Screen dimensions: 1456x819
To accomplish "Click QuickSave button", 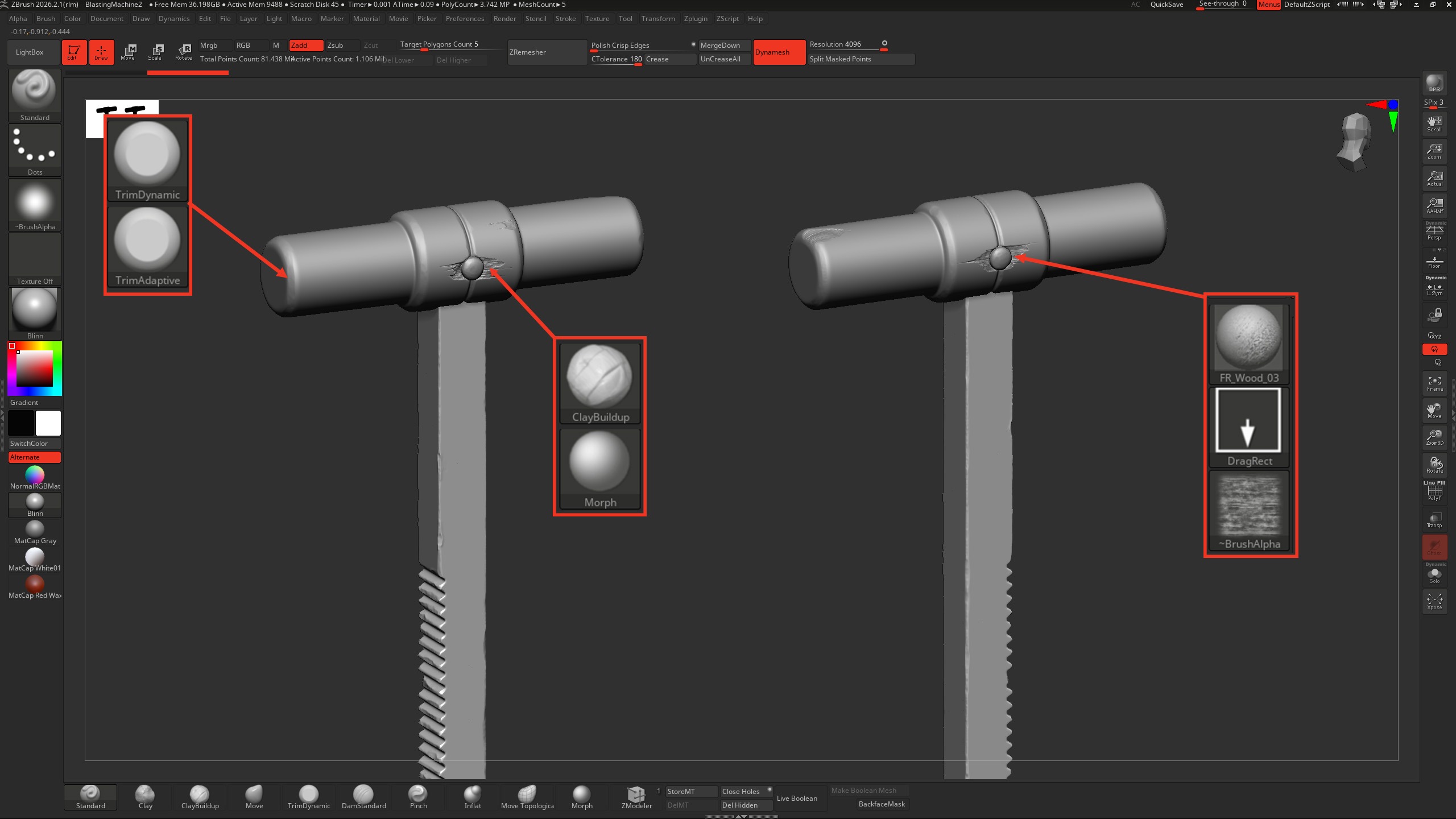I will [x=1167, y=5].
